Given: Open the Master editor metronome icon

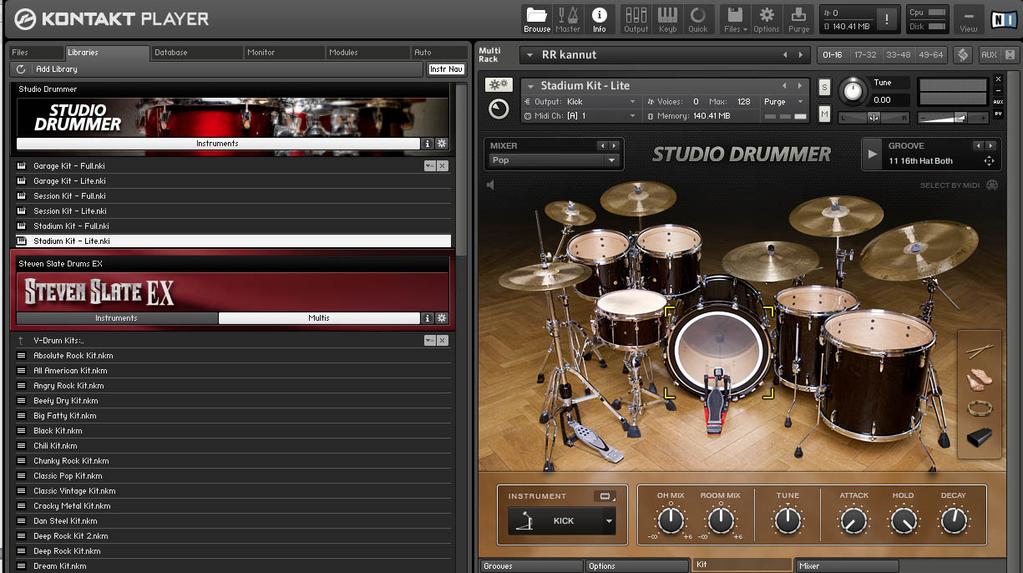Looking at the screenshot, I should pos(568,19).
